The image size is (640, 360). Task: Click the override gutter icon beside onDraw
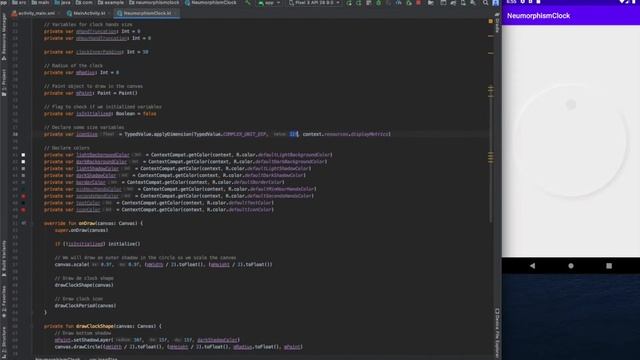click(x=24, y=223)
